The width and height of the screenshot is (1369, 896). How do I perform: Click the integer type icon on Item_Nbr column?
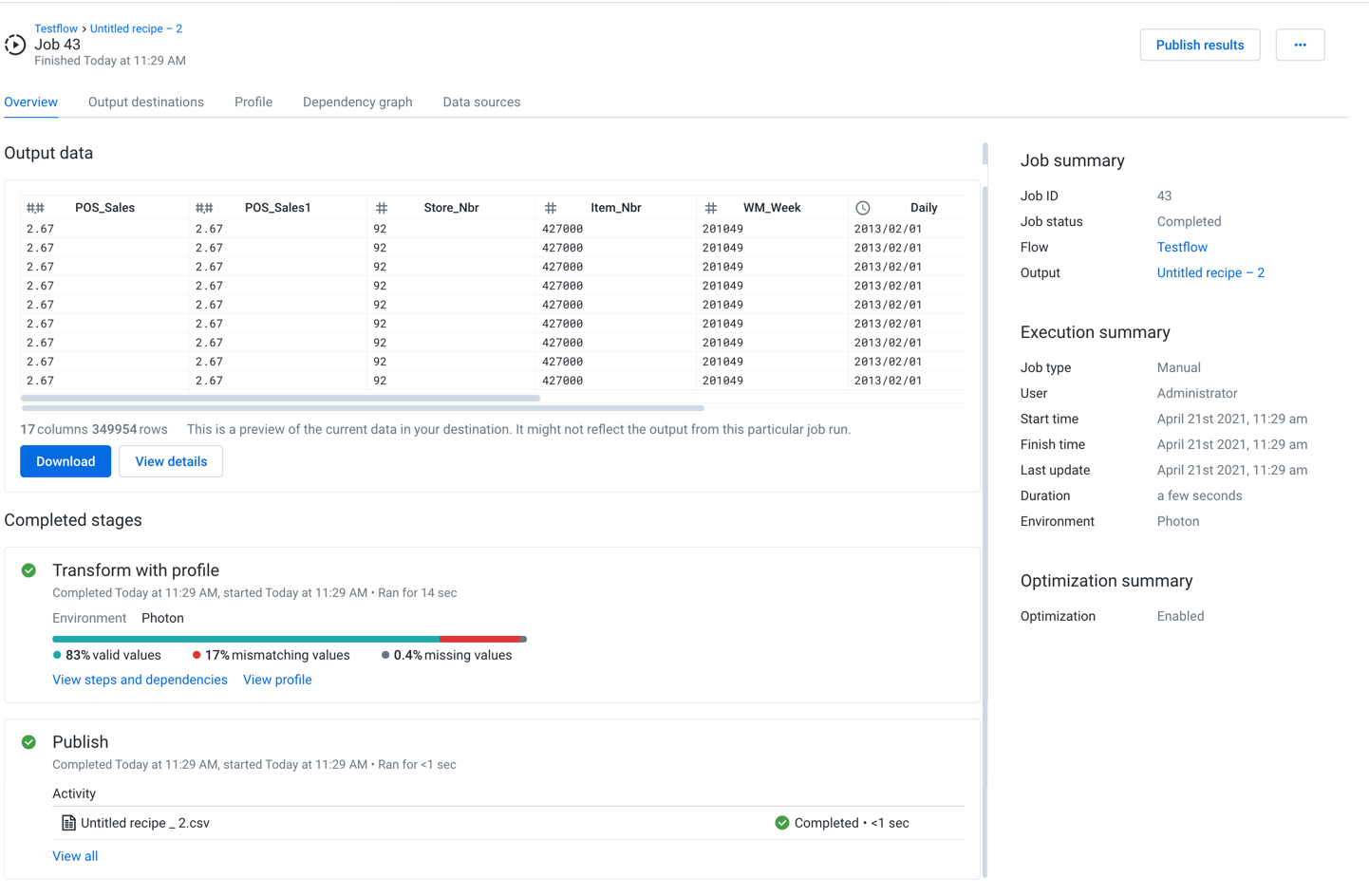(x=551, y=208)
